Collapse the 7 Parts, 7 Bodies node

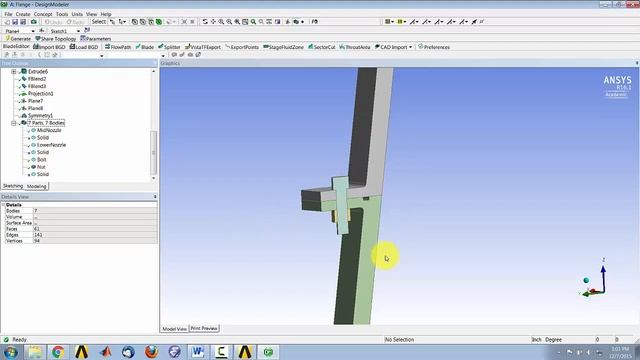tap(13, 123)
